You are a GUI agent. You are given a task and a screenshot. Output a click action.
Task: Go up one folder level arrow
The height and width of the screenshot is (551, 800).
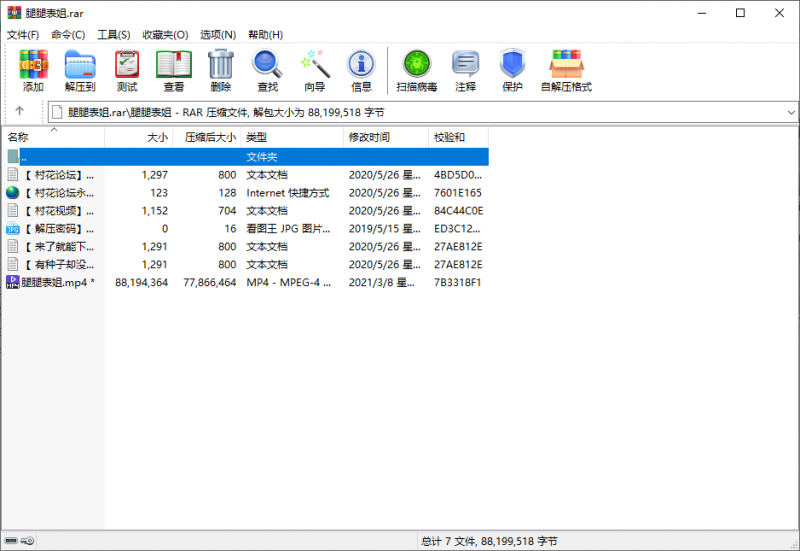[x=19, y=111]
